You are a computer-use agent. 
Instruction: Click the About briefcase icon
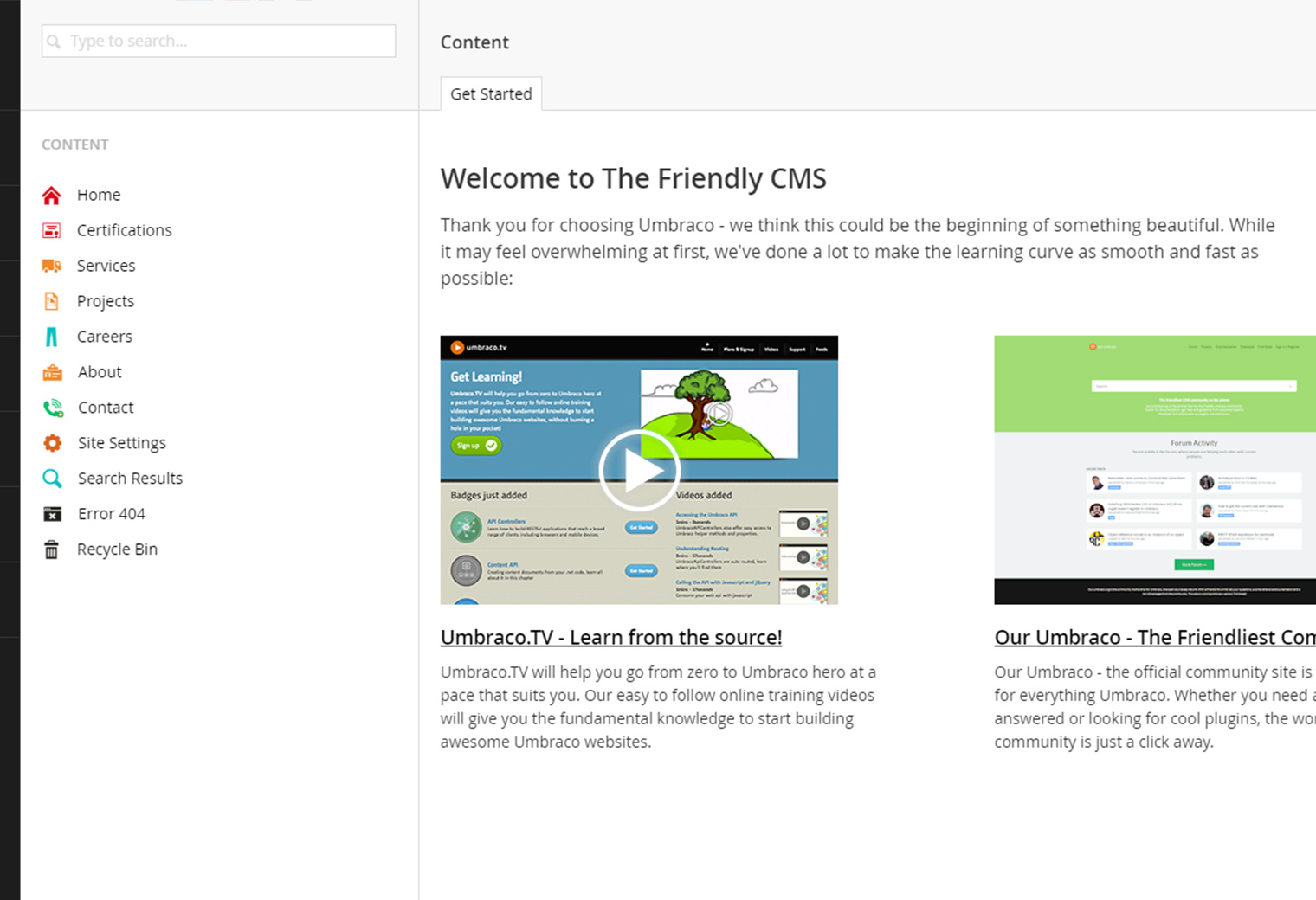point(53,372)
